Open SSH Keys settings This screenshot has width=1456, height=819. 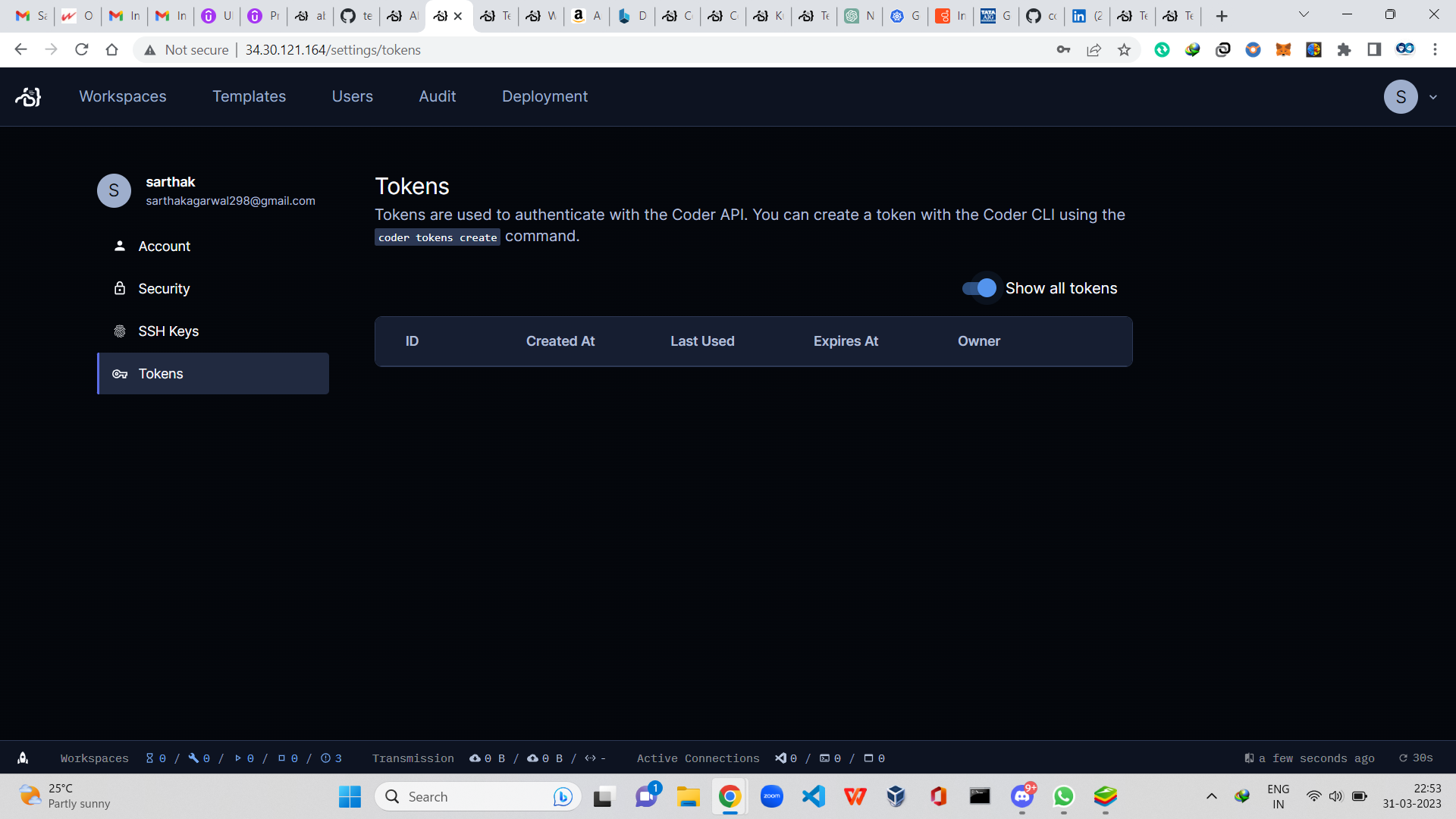168,331
